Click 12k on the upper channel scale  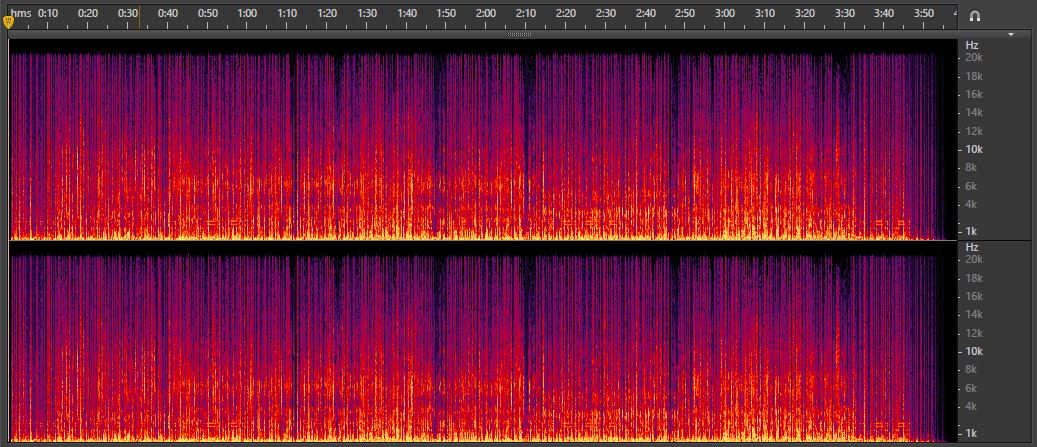pos(975,131)
